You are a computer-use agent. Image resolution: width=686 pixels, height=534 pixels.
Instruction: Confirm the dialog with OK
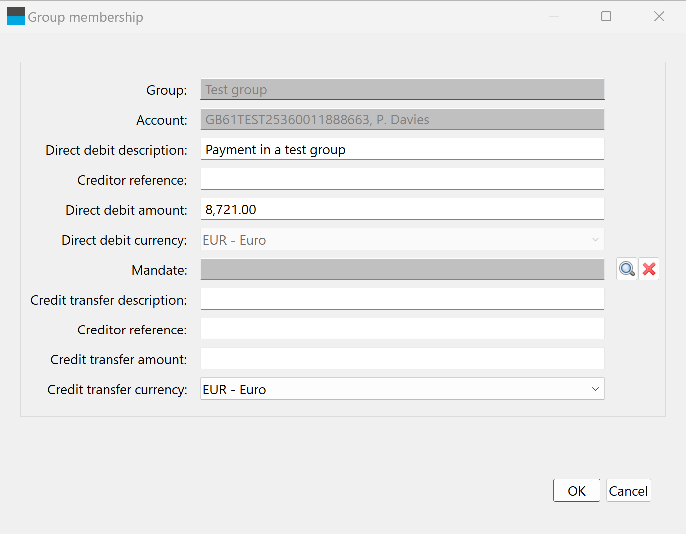pyautogui.click(x=576, y=490)
